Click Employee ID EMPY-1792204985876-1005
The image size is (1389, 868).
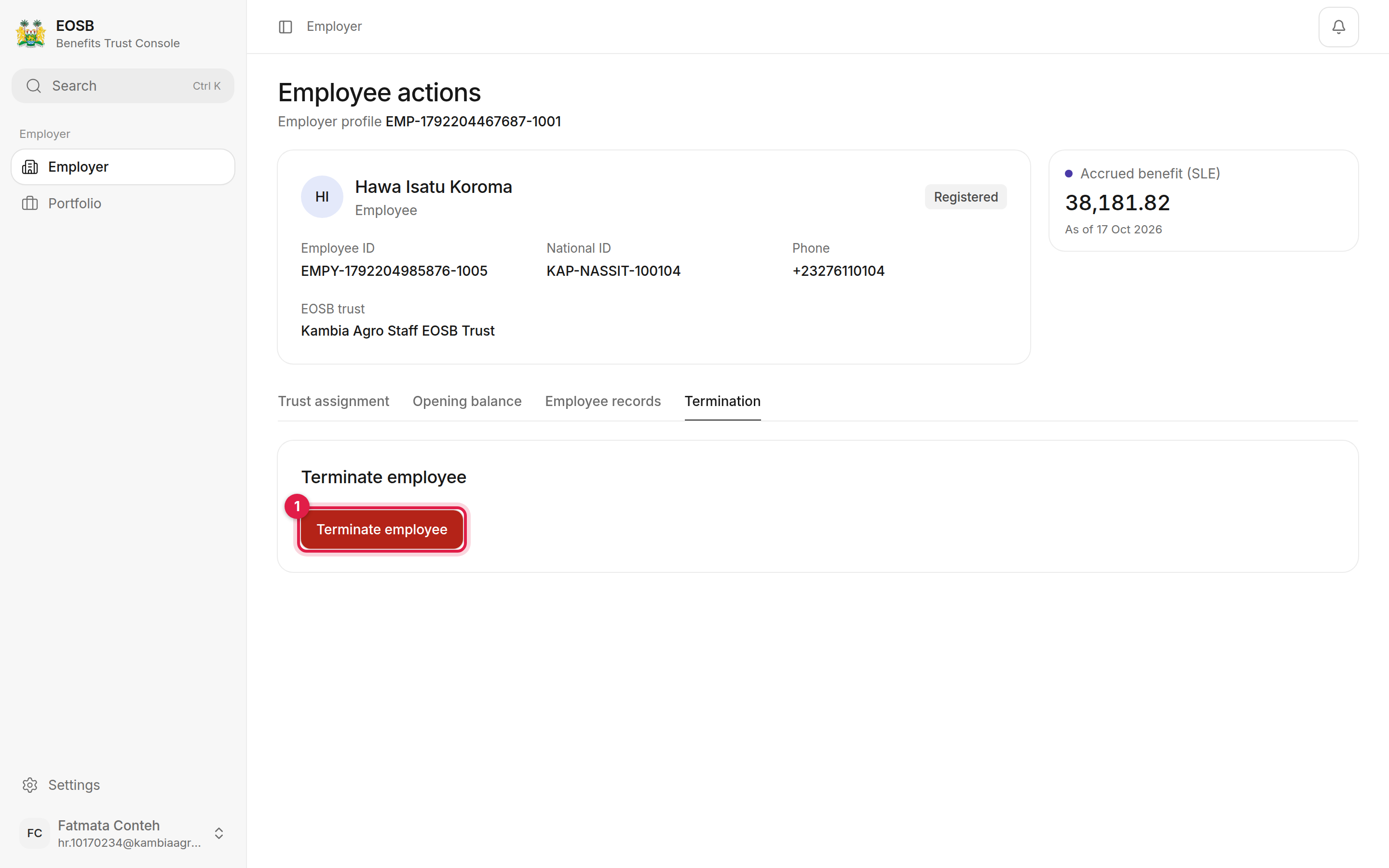(394, 271)
